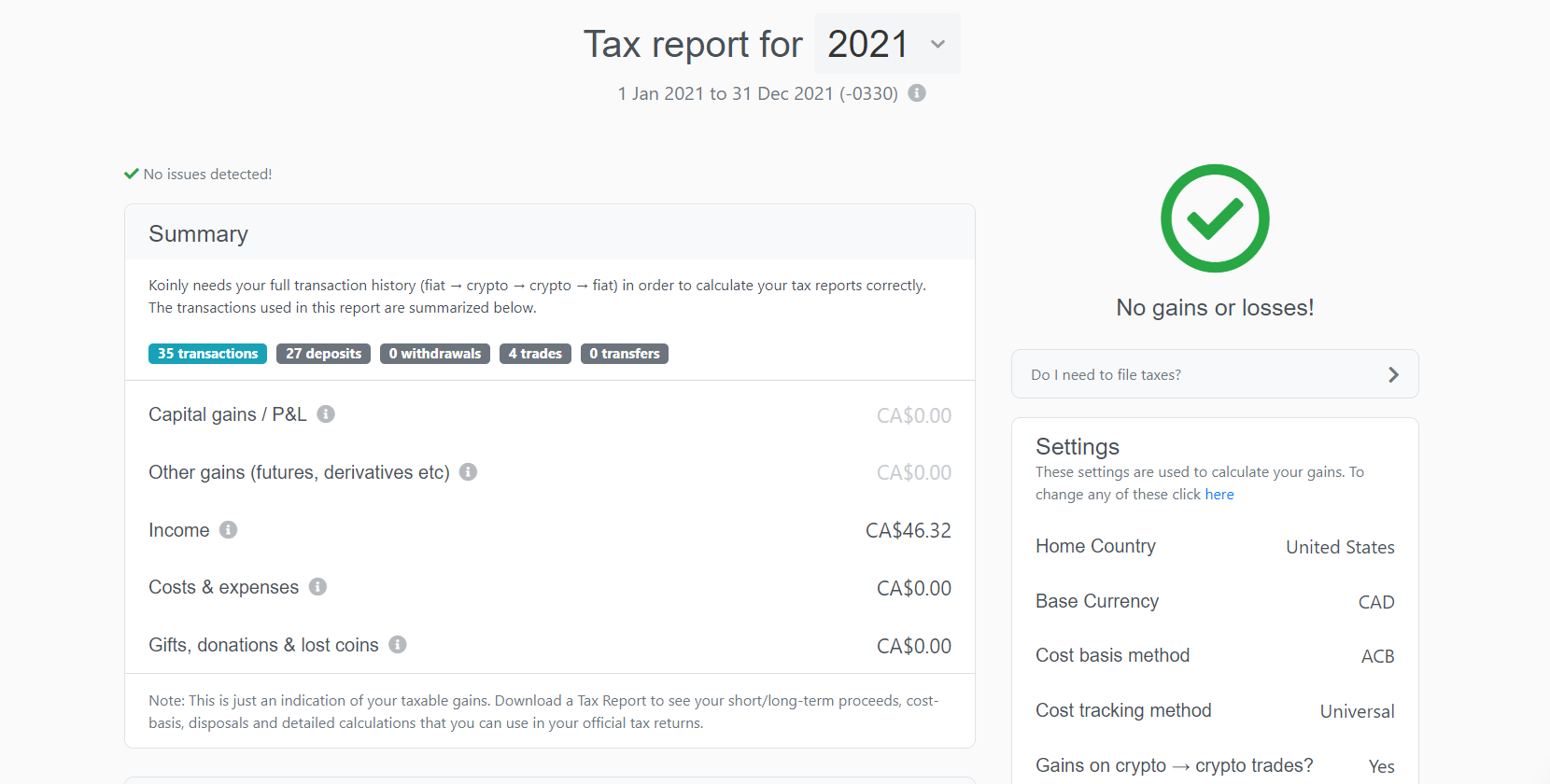Click the info icon next to Gifts, donations & lost coins
This screenshot has width=1550, height=784.
tap(398, 645)
